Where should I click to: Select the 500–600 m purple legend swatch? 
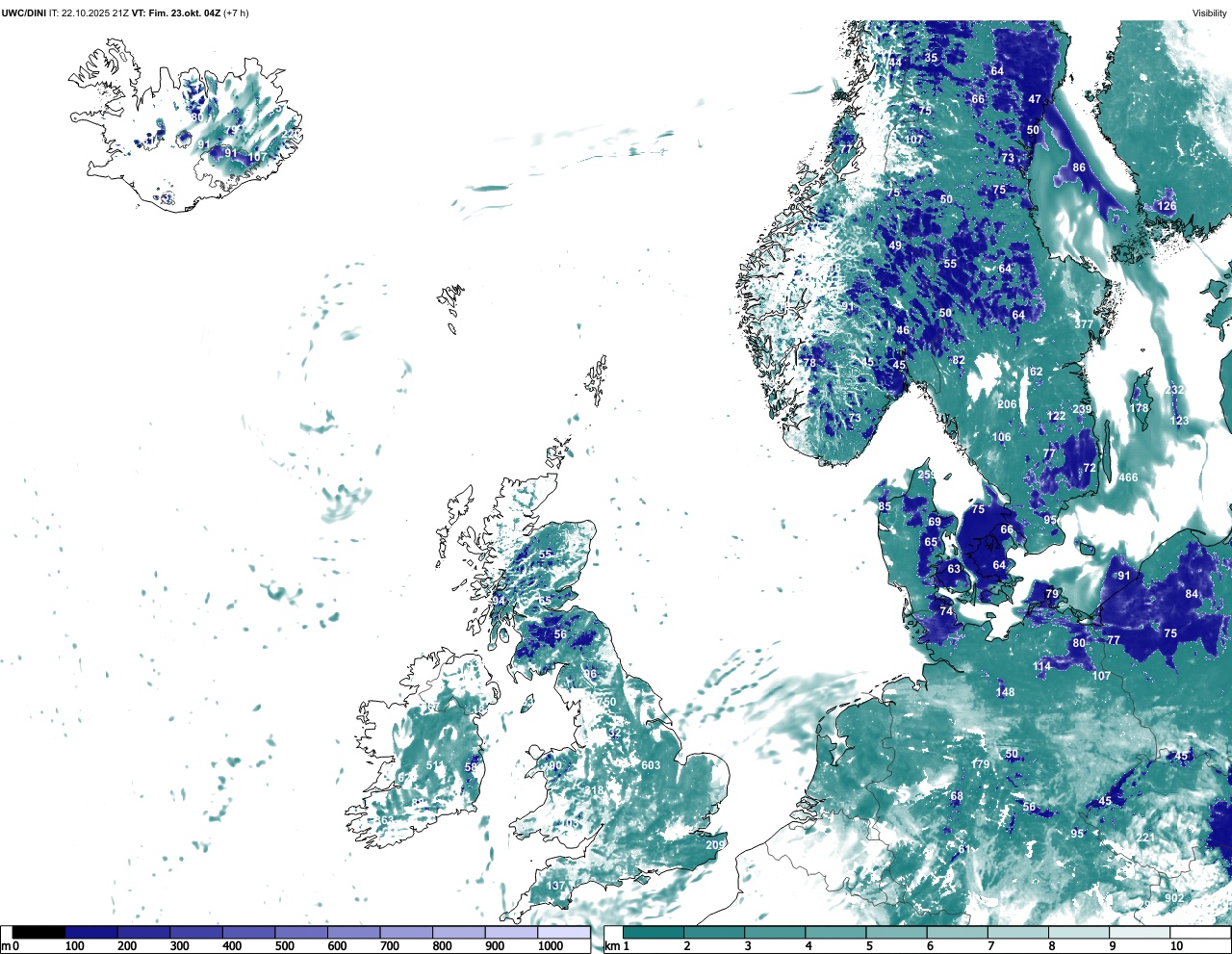tap(301, 932)
